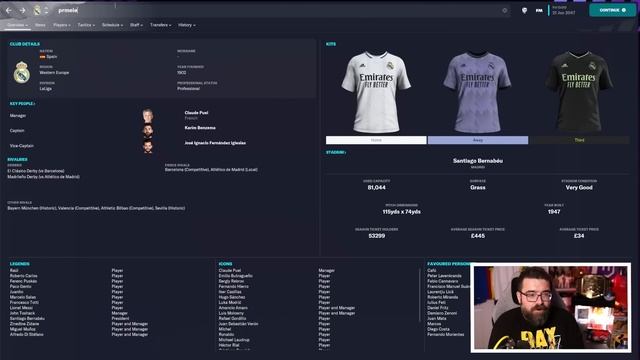Select the white Home kit colour bar
The height and width of the screenshot is (360, 640).
pos(376,140)
